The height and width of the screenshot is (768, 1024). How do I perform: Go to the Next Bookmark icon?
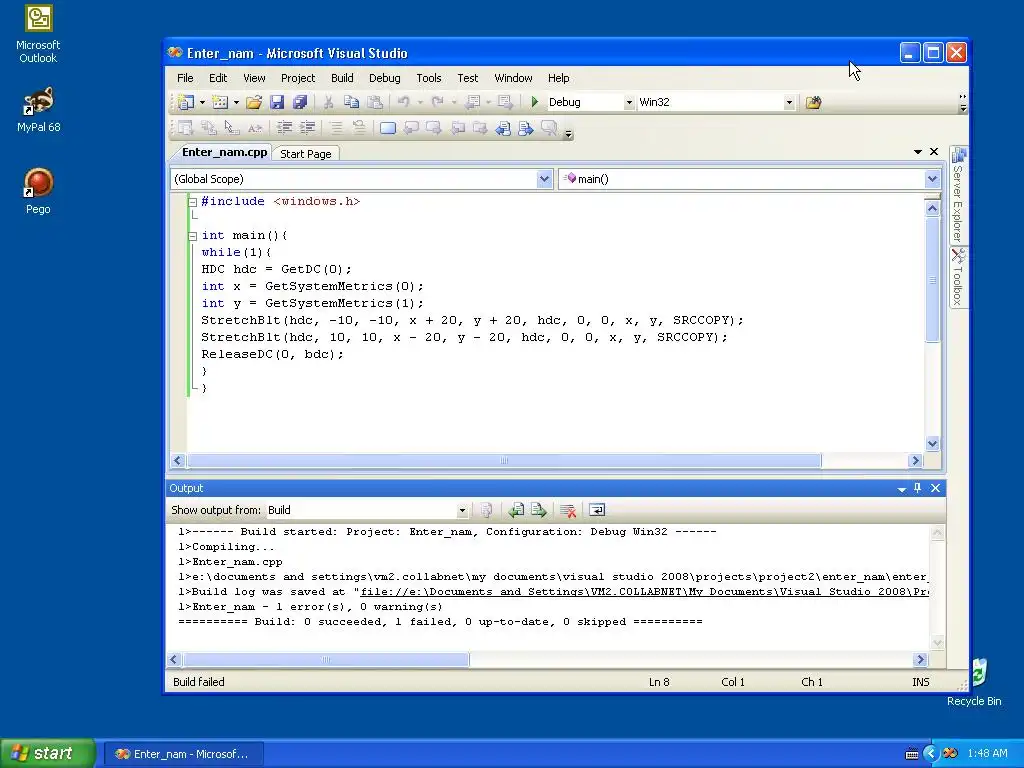coord(434,128)
